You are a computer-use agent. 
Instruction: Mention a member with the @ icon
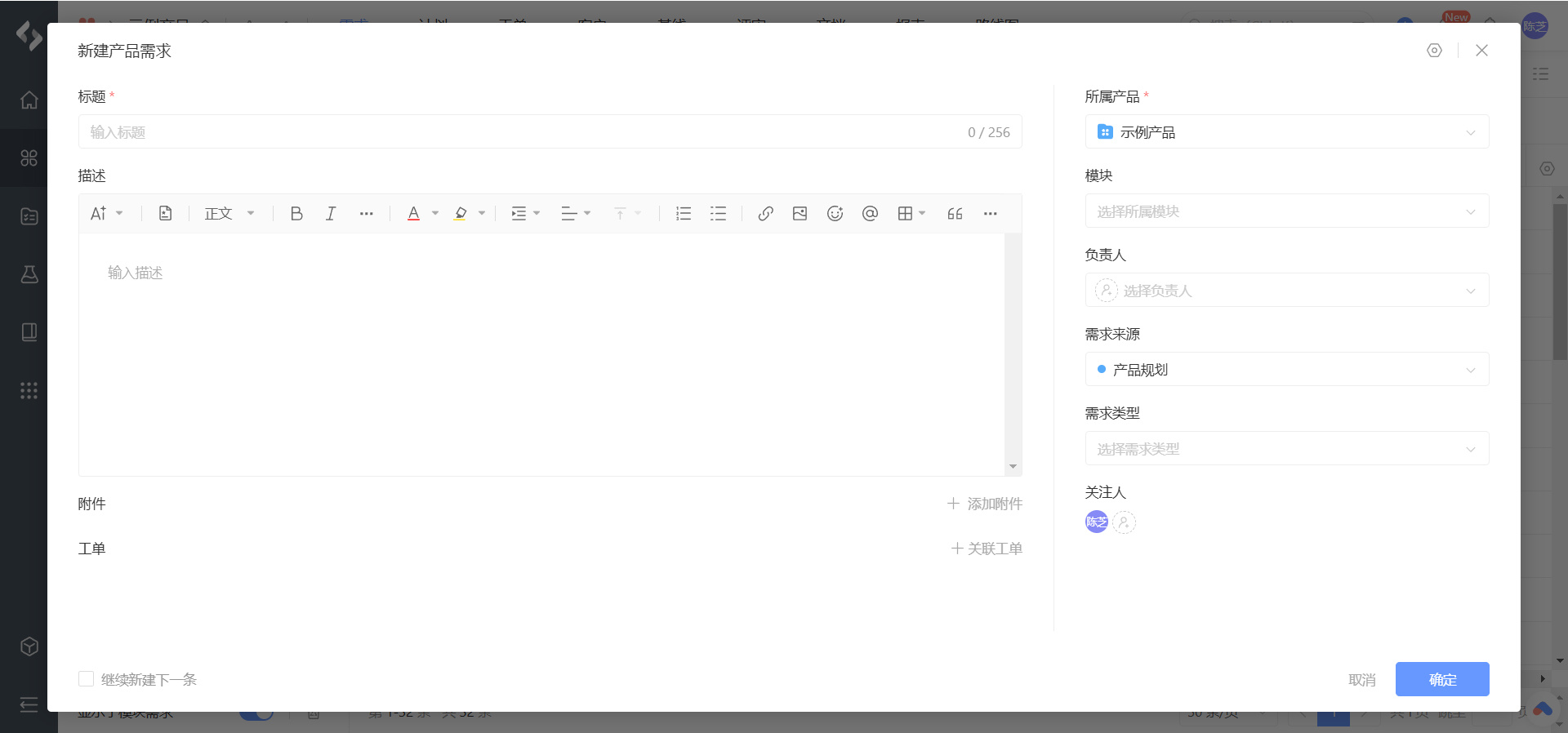click(x=870, y=214)
